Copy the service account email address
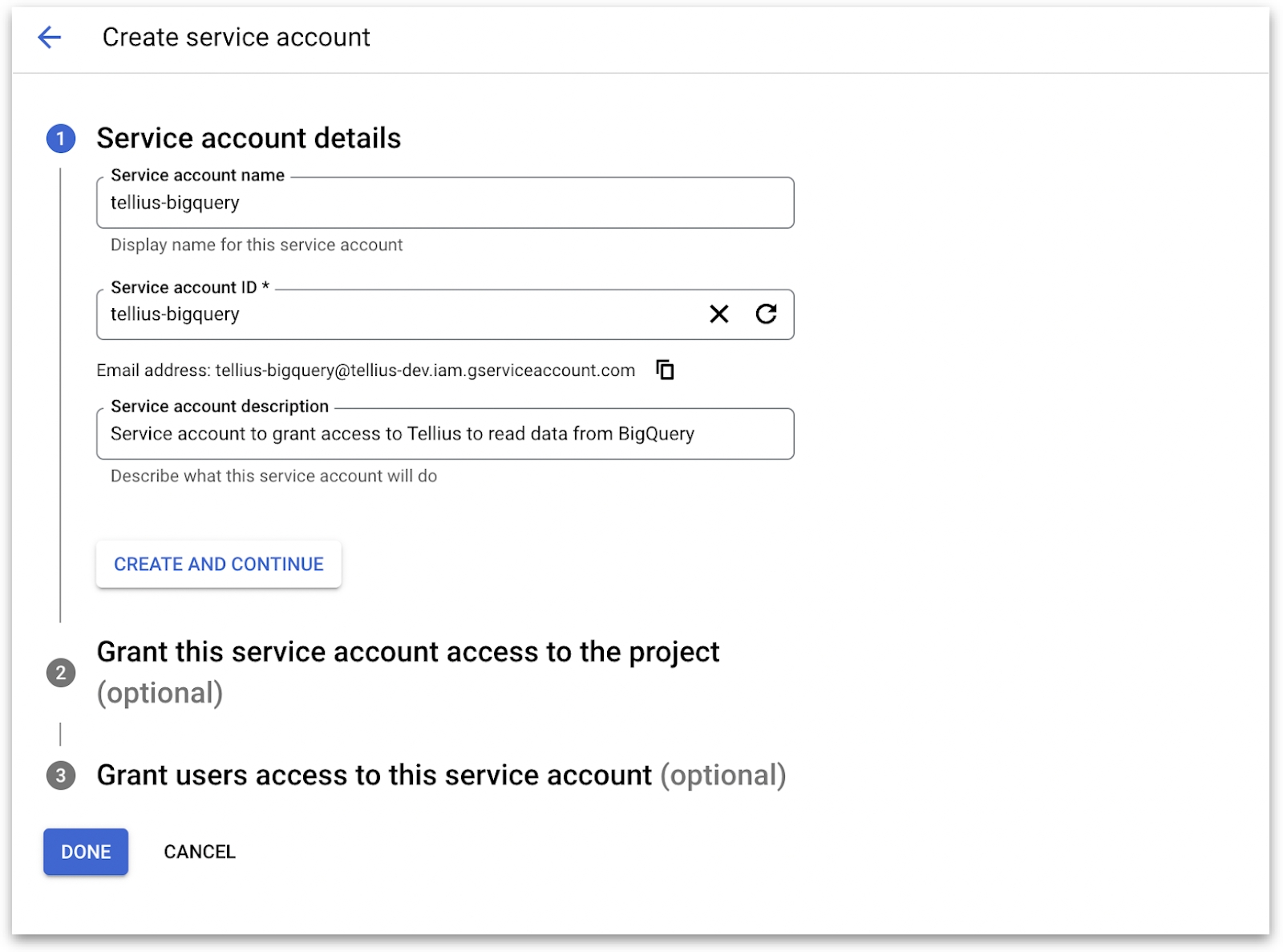Screen dimensions: 1283x952 point(665,370)
